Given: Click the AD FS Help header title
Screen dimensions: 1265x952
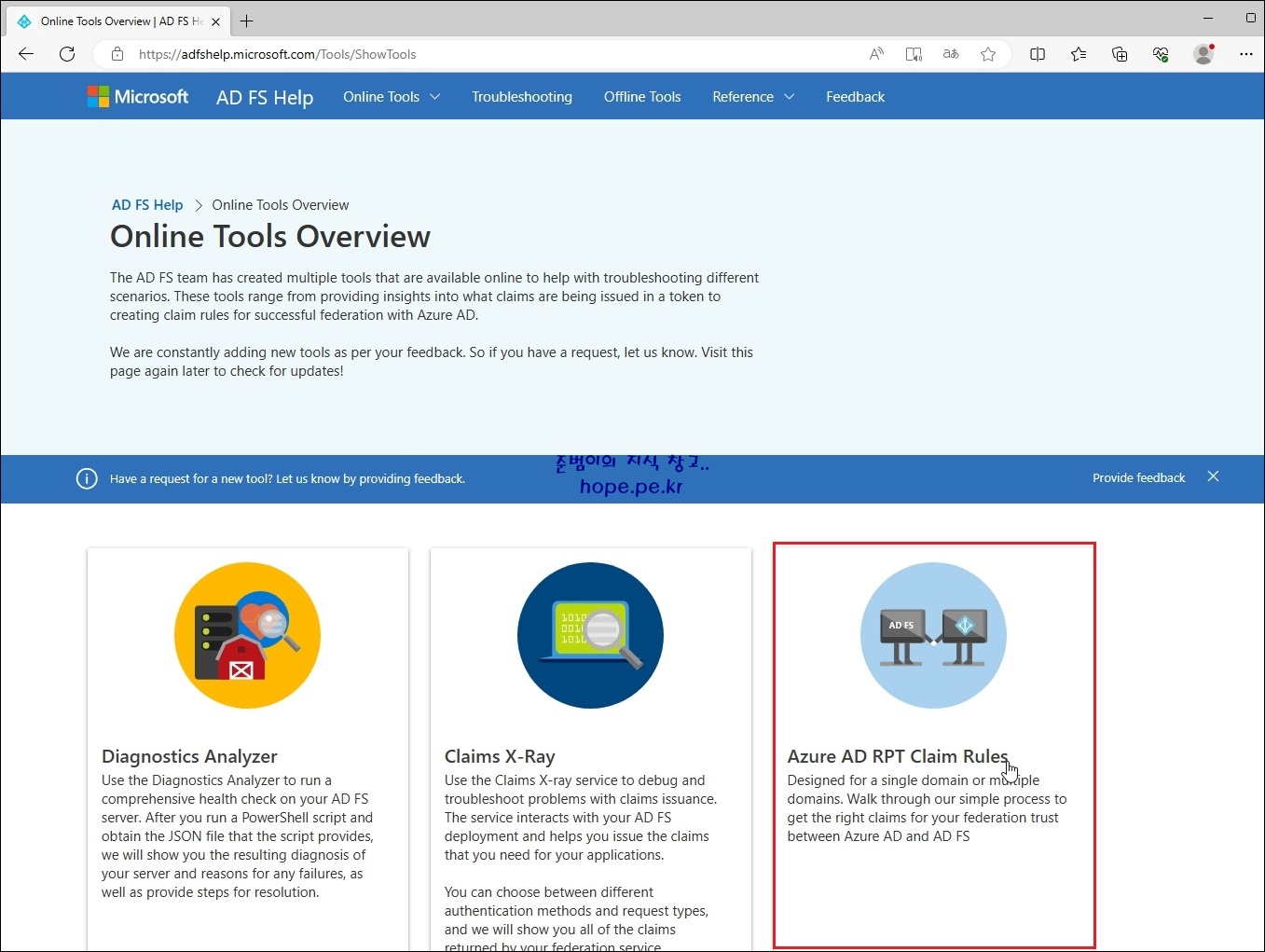Looking at the screenshot, I should click(265, 97).
